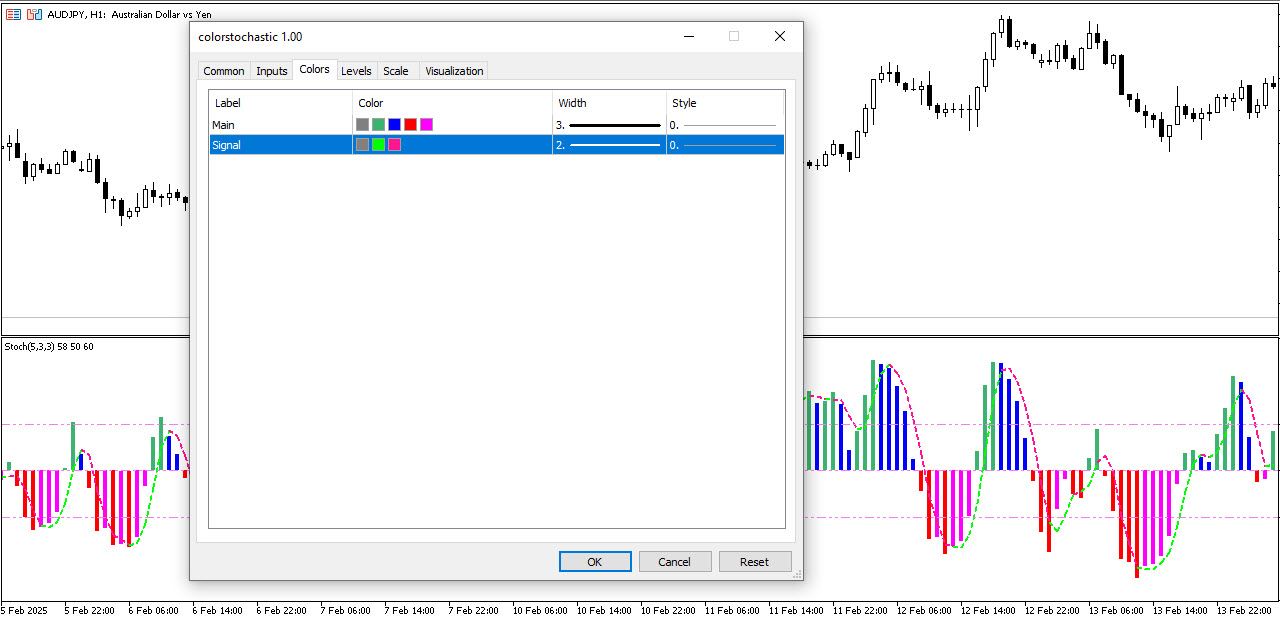Click the AUDJPY chart window icon
1280x621 pixels.
pos(12,15)
